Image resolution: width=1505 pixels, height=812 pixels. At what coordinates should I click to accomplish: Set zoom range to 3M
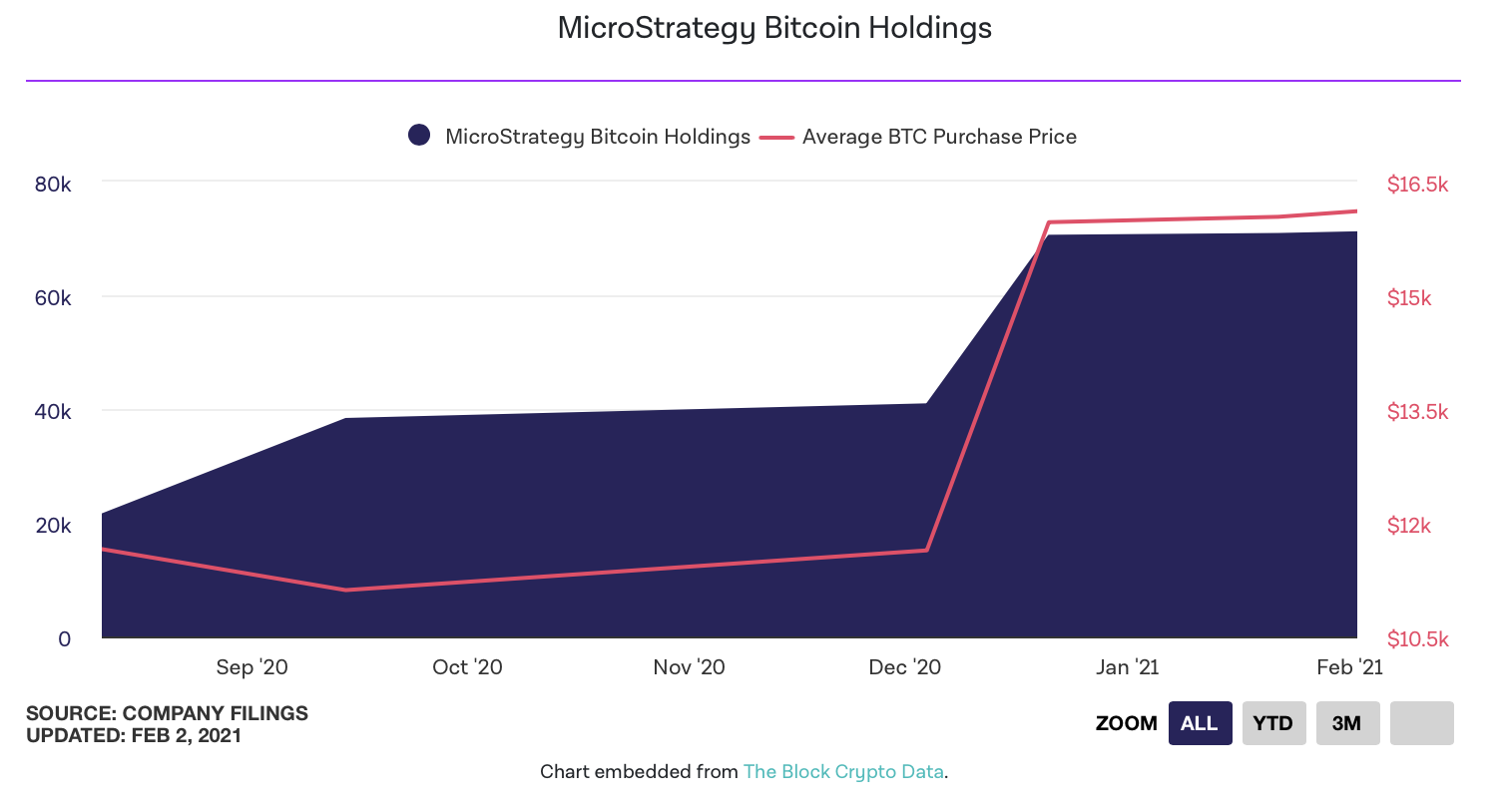click(1347, 723)
